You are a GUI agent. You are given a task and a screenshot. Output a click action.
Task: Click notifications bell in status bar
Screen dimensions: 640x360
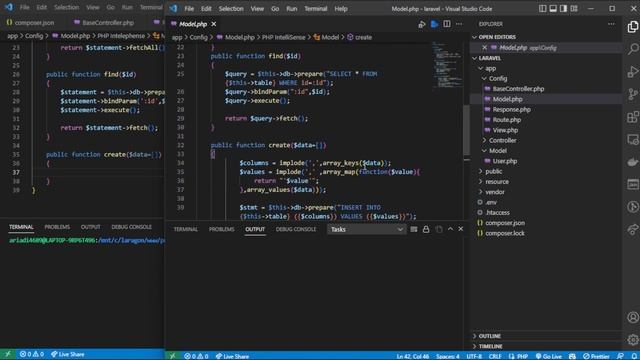(634, 356)
